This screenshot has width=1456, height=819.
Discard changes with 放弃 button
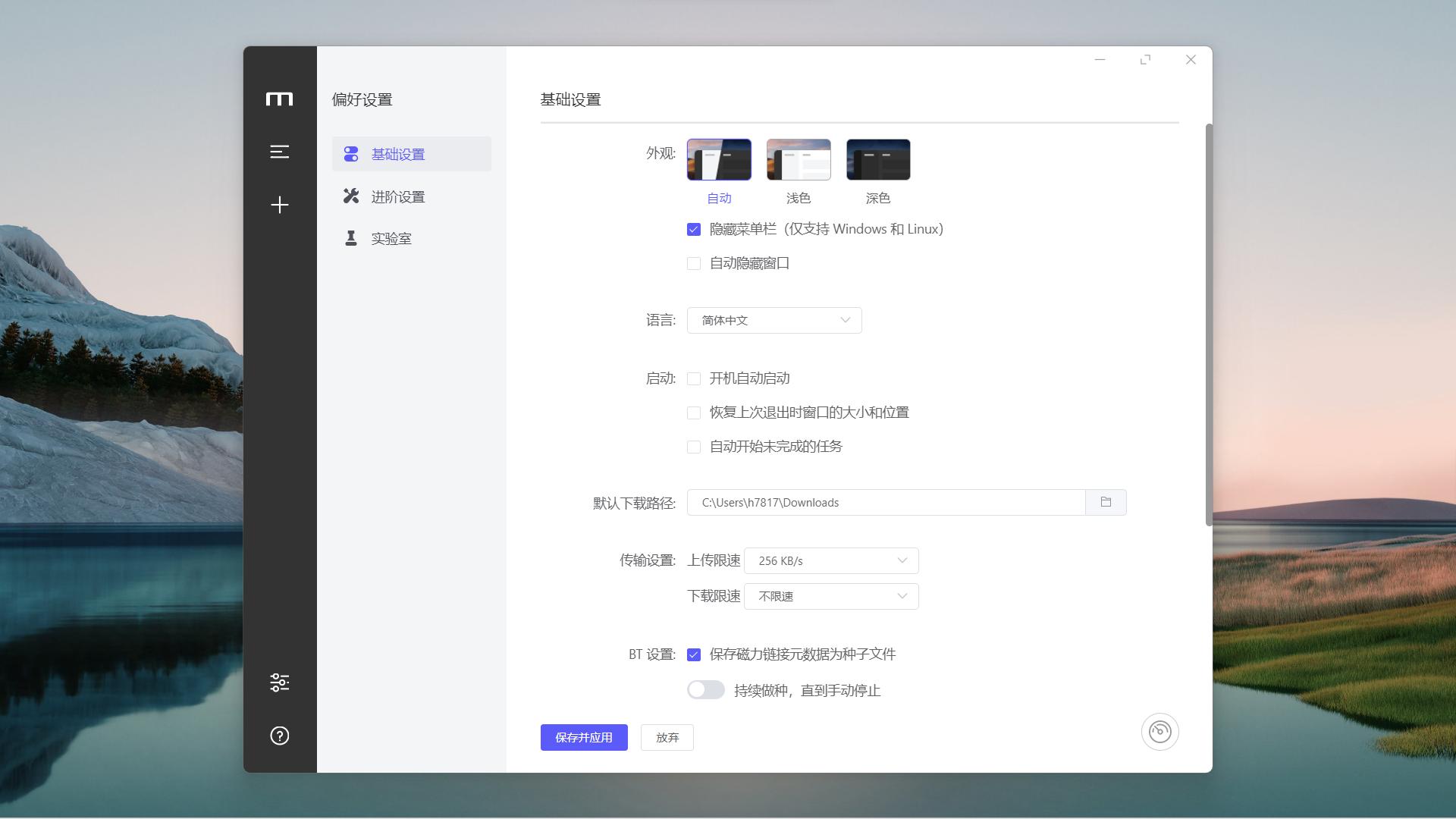coord(667,736)
